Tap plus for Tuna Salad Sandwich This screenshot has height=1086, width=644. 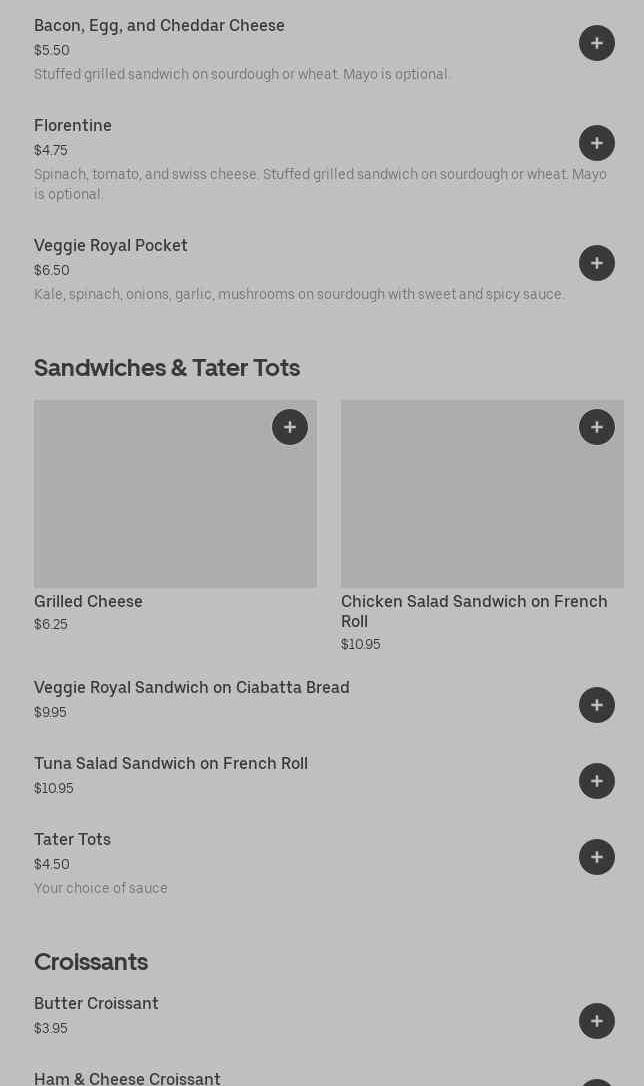click(x=596, y=781)
